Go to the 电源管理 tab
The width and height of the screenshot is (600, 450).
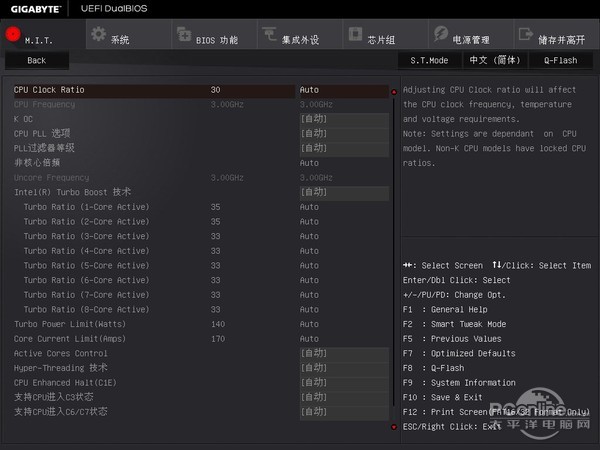[x=471, y=34]
